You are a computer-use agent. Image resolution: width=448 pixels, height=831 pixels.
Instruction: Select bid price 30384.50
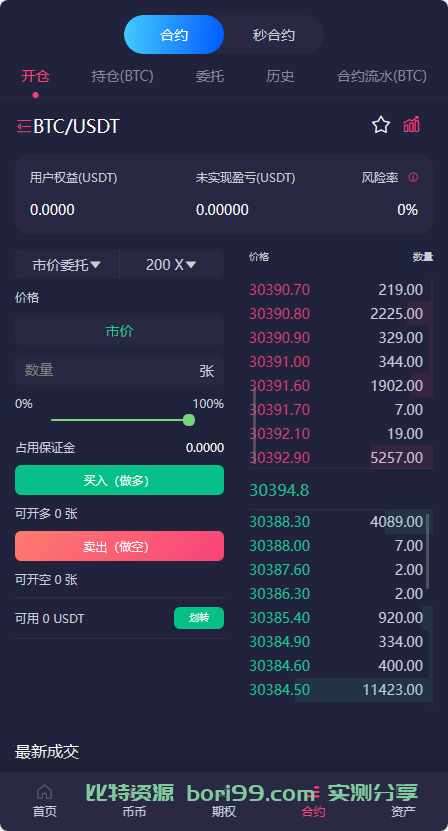click(x=279, y=689)
